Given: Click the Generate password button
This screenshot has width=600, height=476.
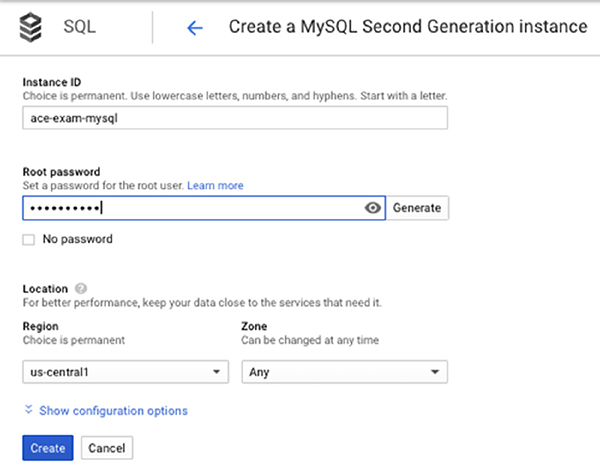Looking at the screenshot, I should pos(417,208).
